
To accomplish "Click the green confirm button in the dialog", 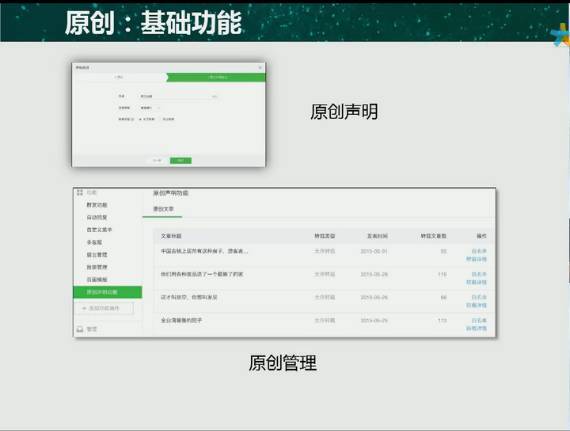I will pos(181,160).
